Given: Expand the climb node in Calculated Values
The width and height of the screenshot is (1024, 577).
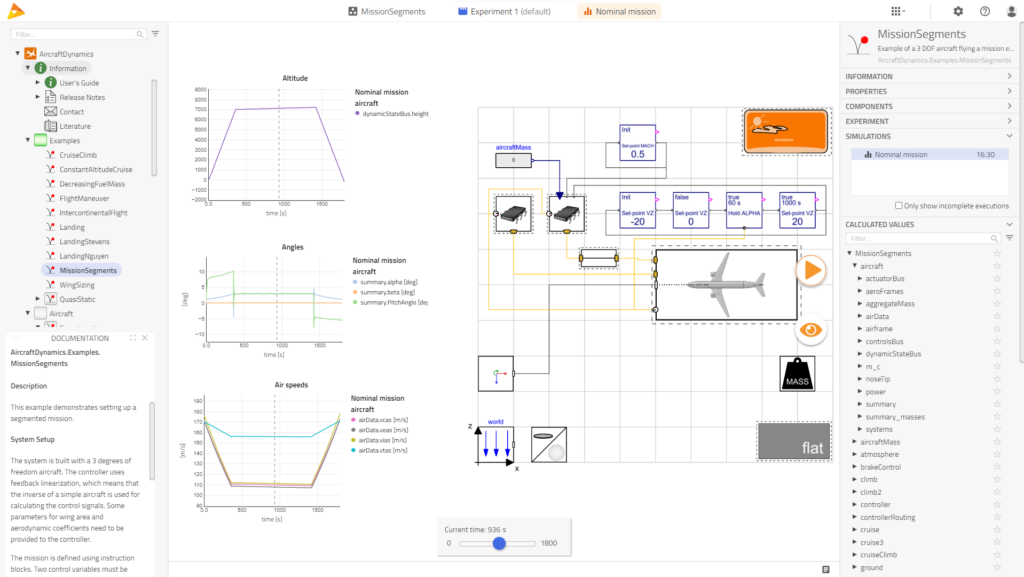Looking at the screenshot, I should [857, 479].
